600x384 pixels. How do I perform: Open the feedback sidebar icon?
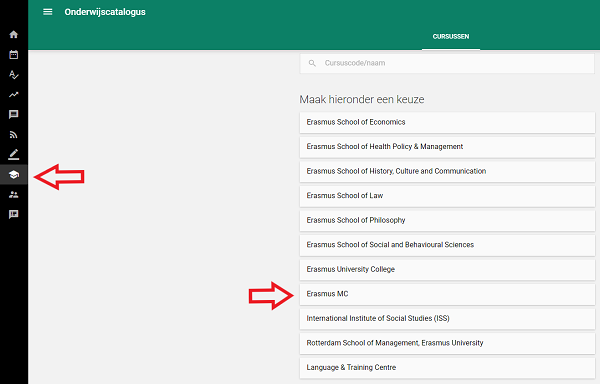tap(14, 215)
